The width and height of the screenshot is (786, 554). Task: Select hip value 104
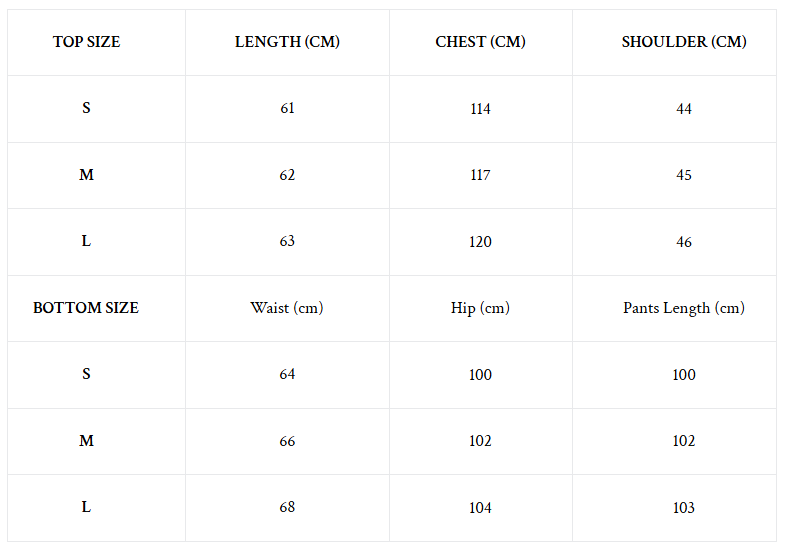coord(480,508)
